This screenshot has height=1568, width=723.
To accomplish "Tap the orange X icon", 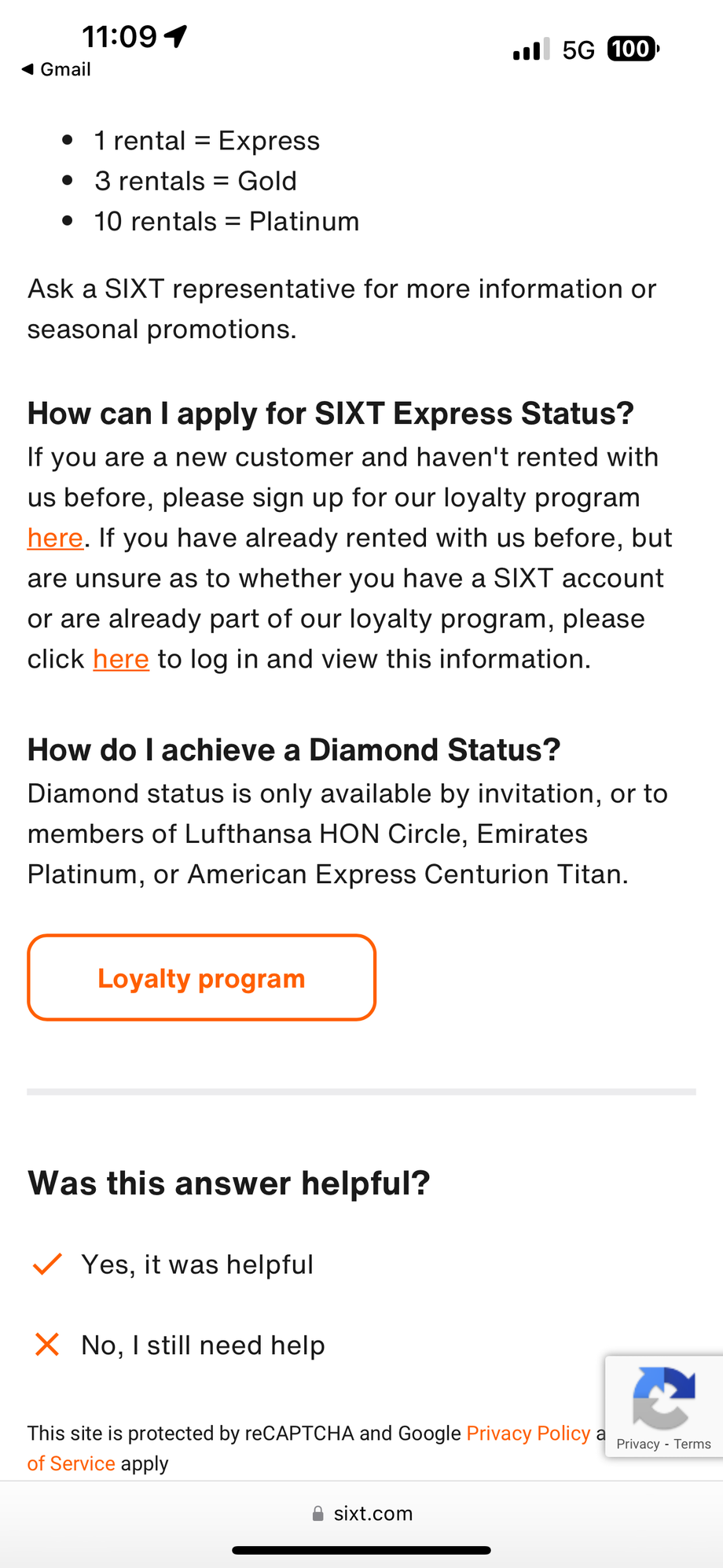I will [47, 1345].
